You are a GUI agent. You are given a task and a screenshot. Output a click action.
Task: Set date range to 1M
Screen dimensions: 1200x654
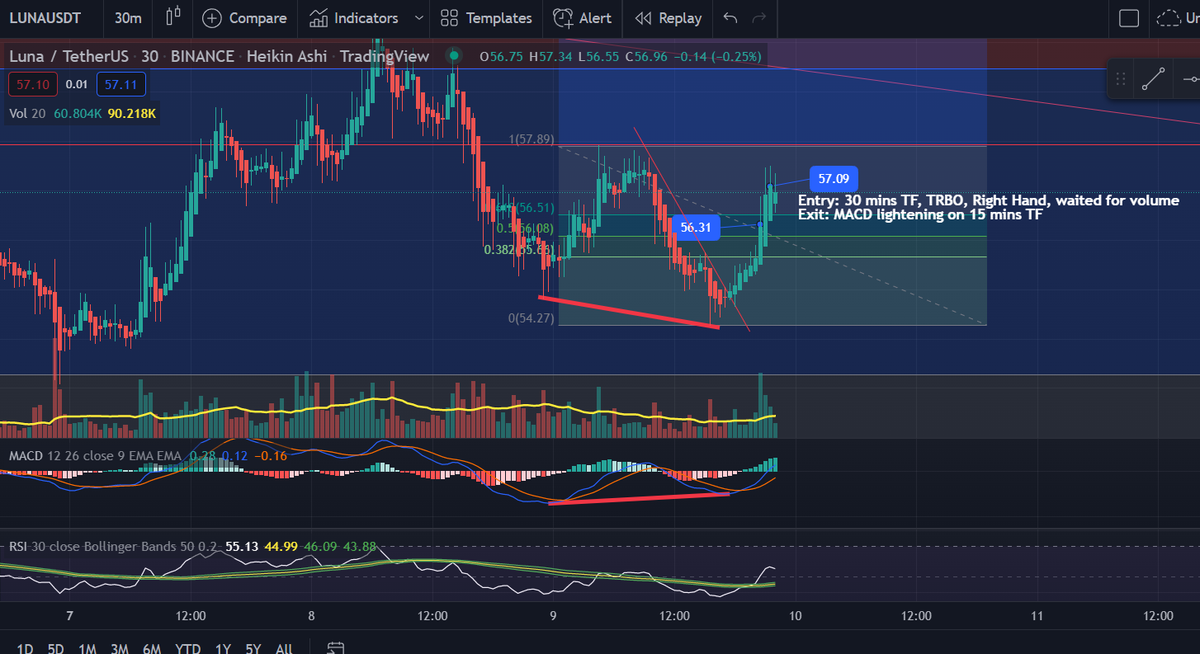tap(88, 648)
